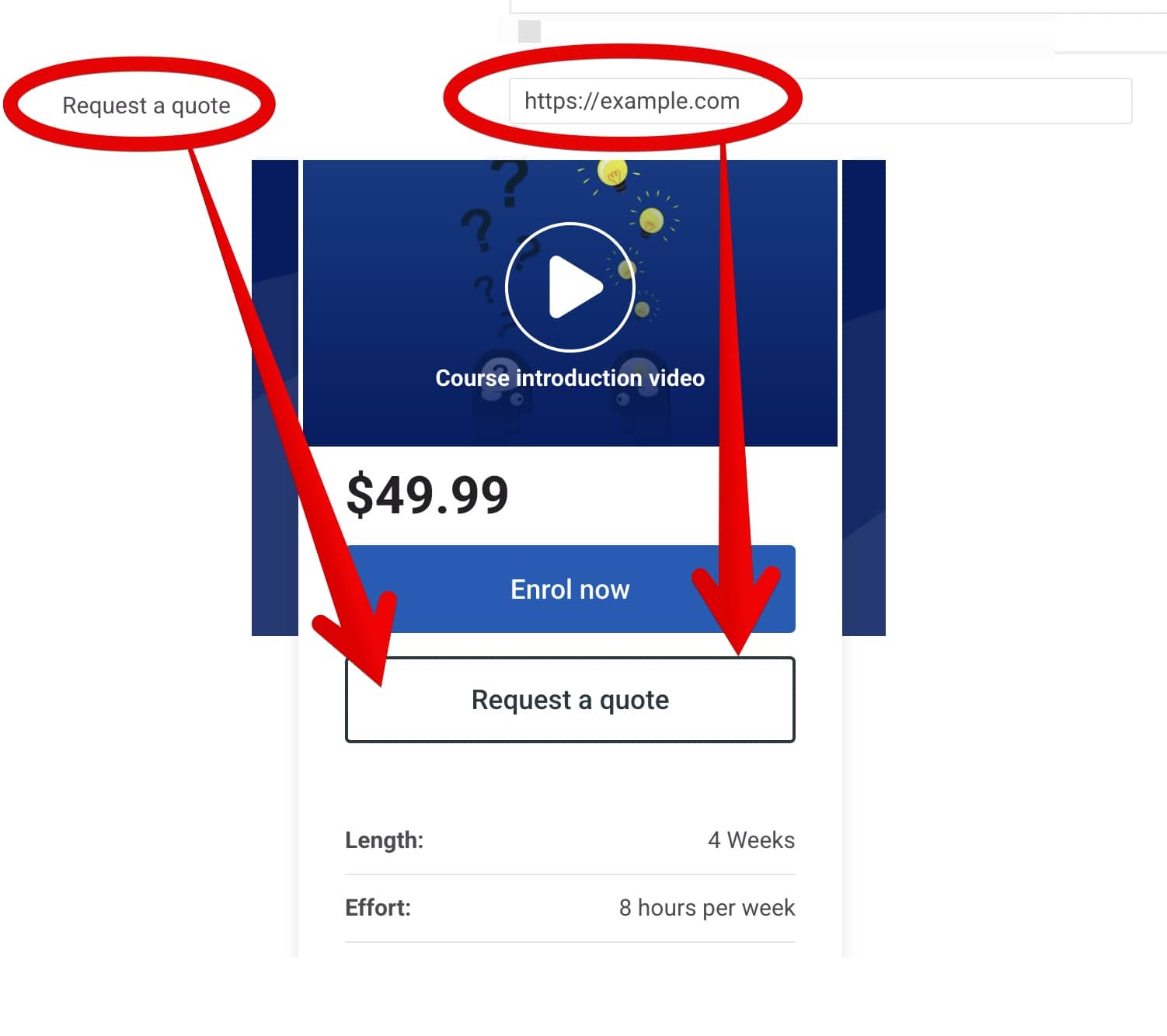Focus the https://example.com URL field
Screen dimensions: 1167x1036
click(x=820, y=101)
